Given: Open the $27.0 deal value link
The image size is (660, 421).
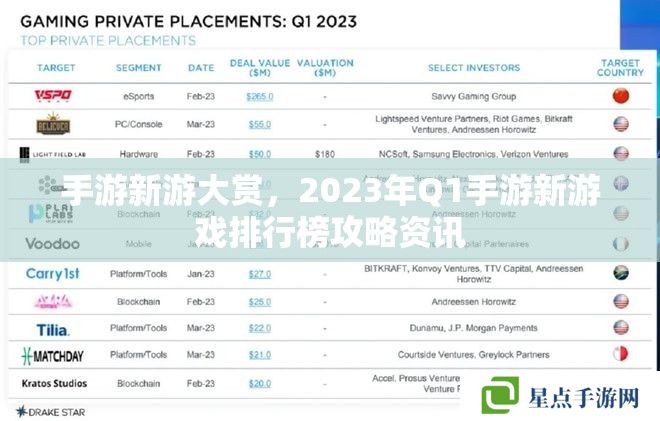Looking at the screenshot, I should [x=260, y=274].
